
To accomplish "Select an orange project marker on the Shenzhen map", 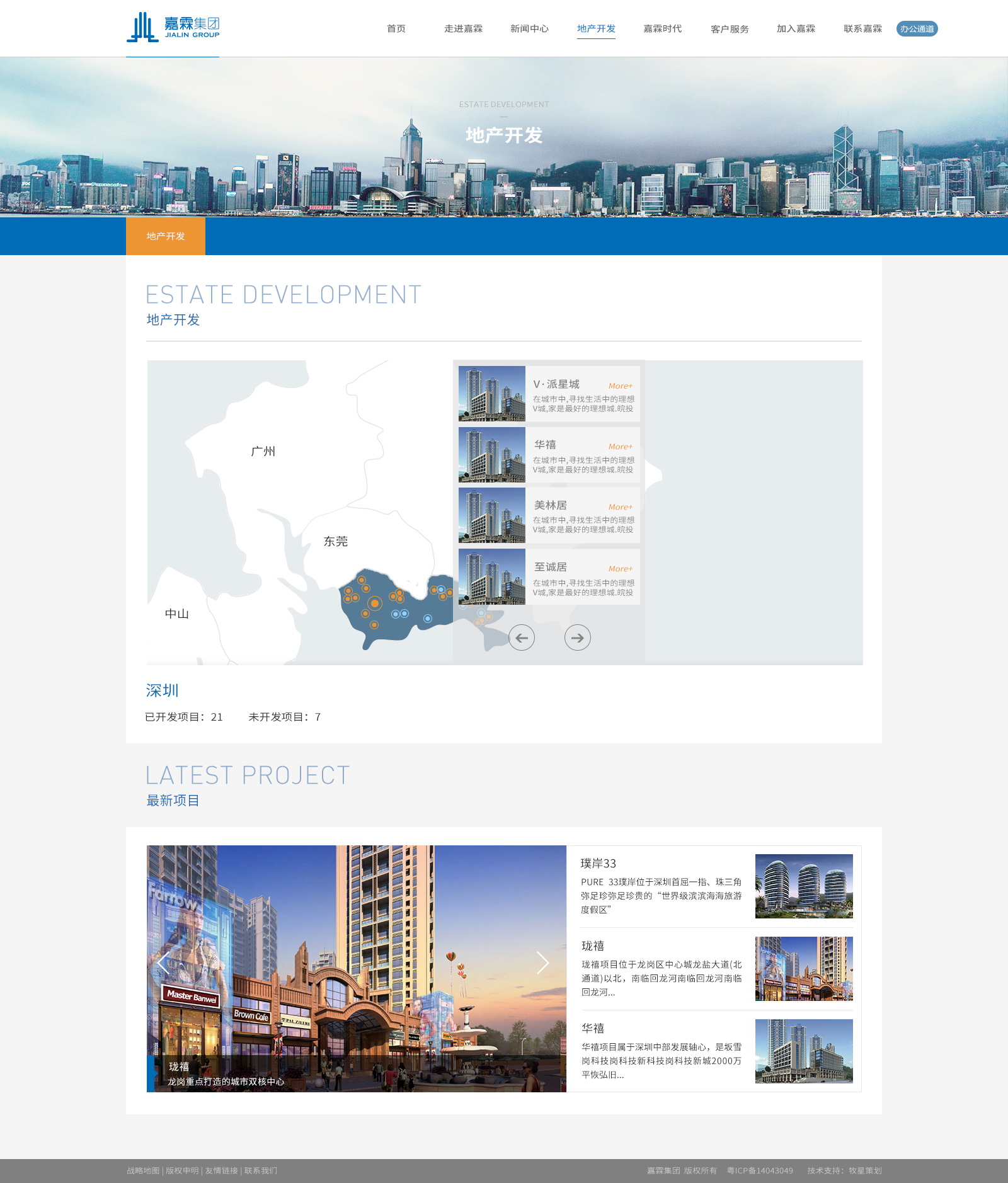I will click(374, 603).
